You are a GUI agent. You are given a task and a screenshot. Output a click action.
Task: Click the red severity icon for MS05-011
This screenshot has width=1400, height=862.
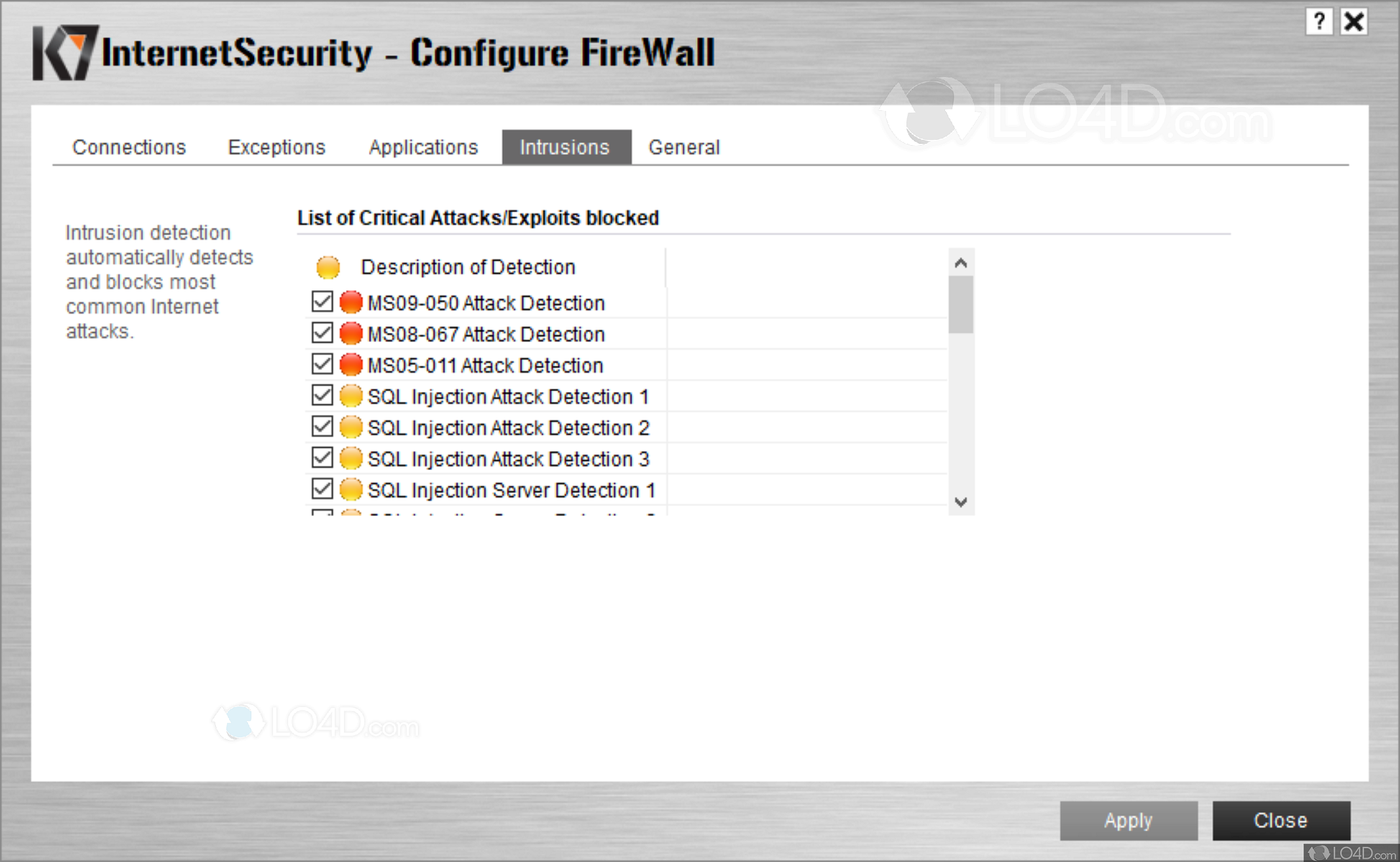click(x=351, y=364)
